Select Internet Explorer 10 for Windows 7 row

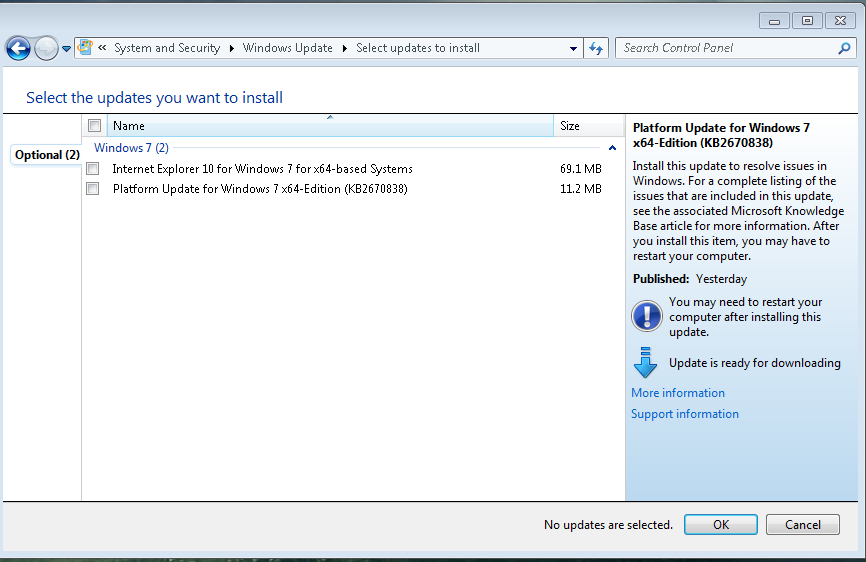point(352,168)
